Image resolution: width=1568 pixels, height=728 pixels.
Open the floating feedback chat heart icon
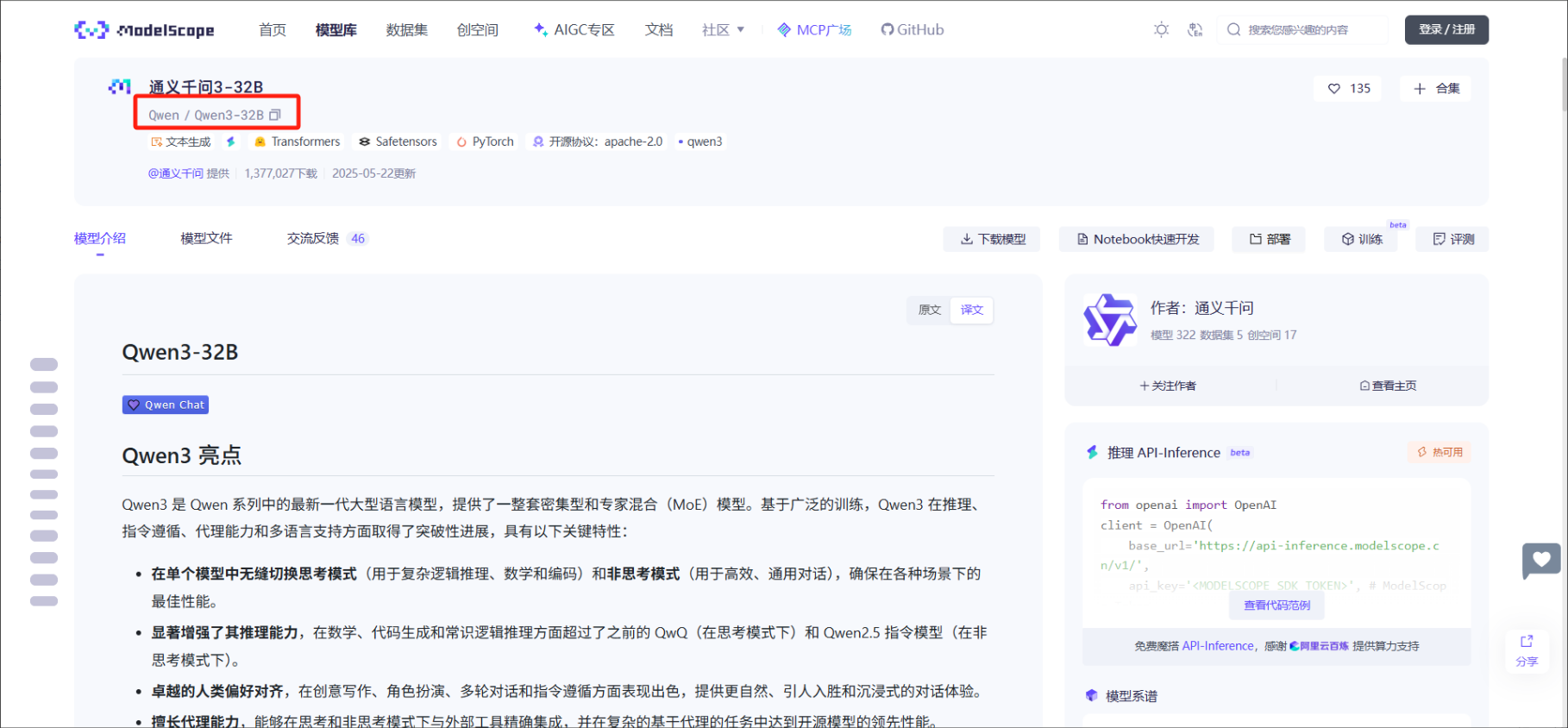[1541, 561]
